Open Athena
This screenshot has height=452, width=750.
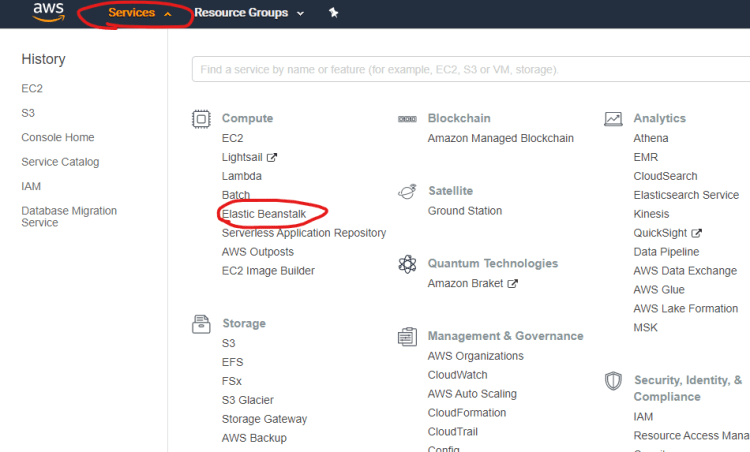651,138
